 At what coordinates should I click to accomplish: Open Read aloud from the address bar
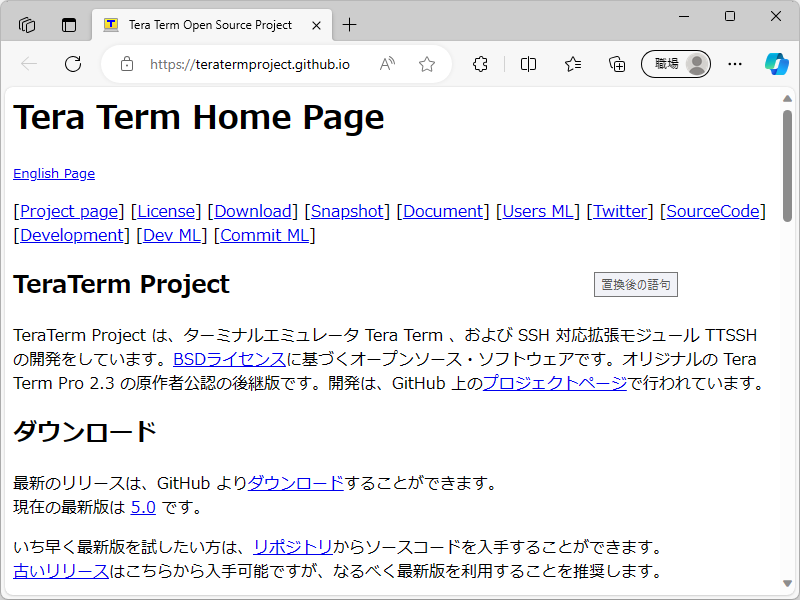click(386, 63)
